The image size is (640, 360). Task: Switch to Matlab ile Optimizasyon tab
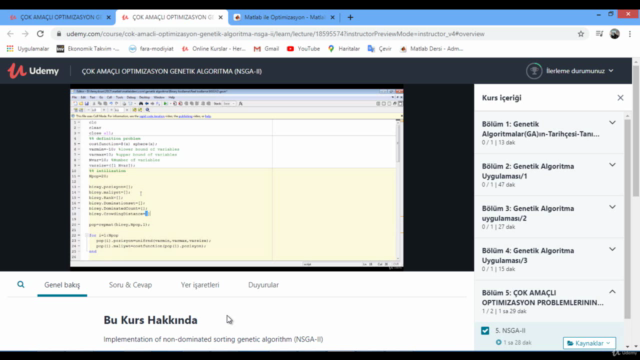pyautogui.click(x=284, y=17)
